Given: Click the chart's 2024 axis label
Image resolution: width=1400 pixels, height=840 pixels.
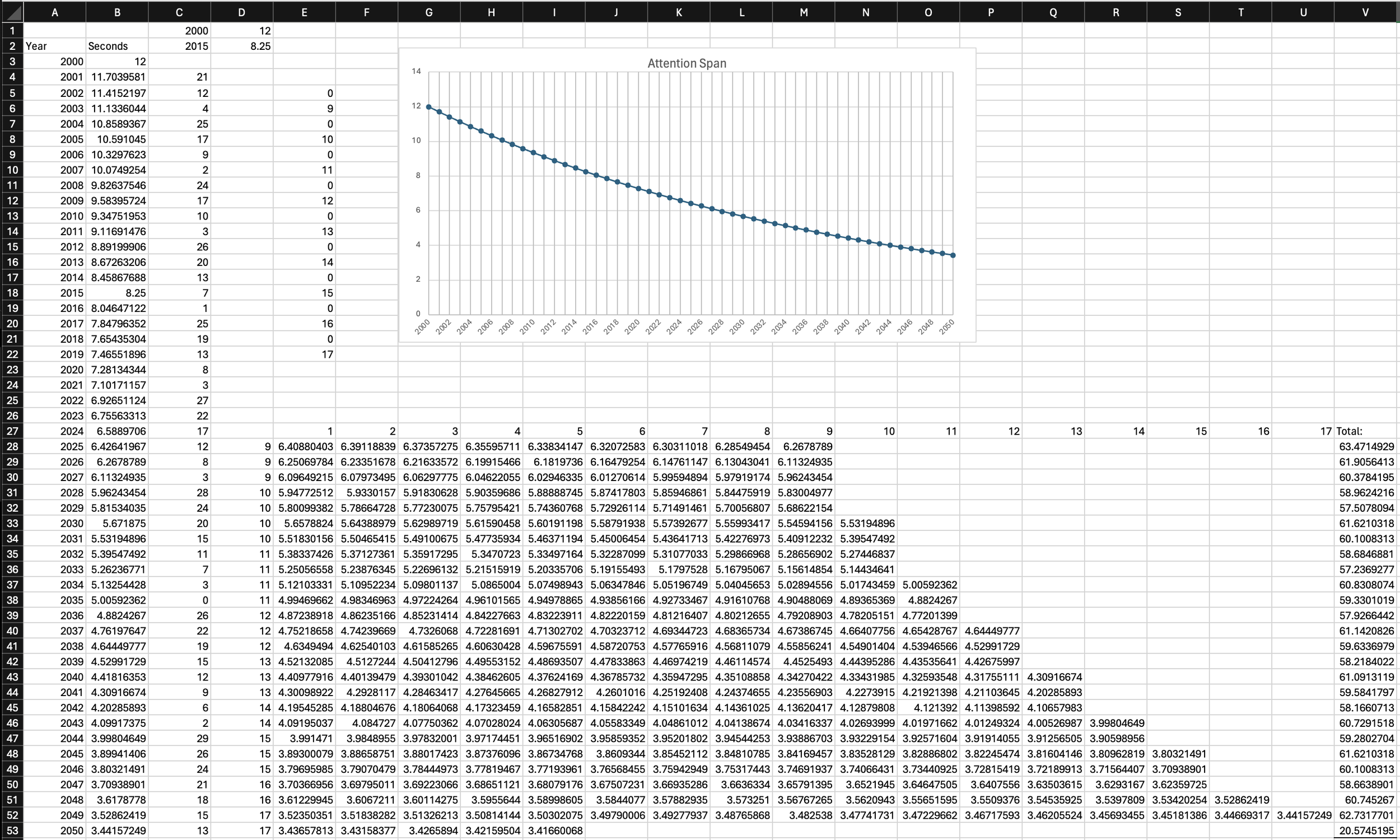Looking at the screenshot, I should (x=674, y=326).
